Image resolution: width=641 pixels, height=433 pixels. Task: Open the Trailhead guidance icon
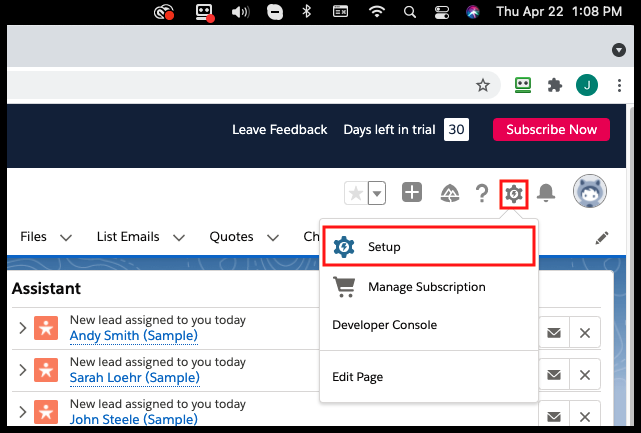coord(447,193)
